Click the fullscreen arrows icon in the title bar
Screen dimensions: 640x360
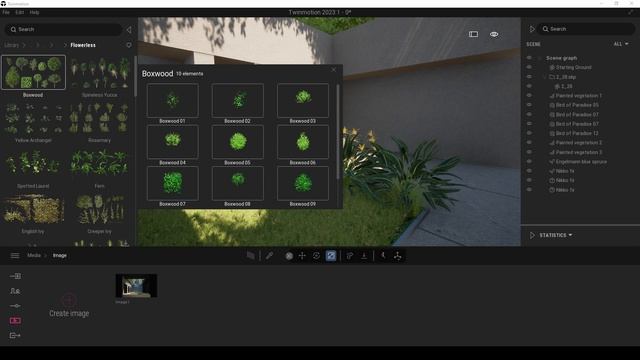[x=631, y=12]
